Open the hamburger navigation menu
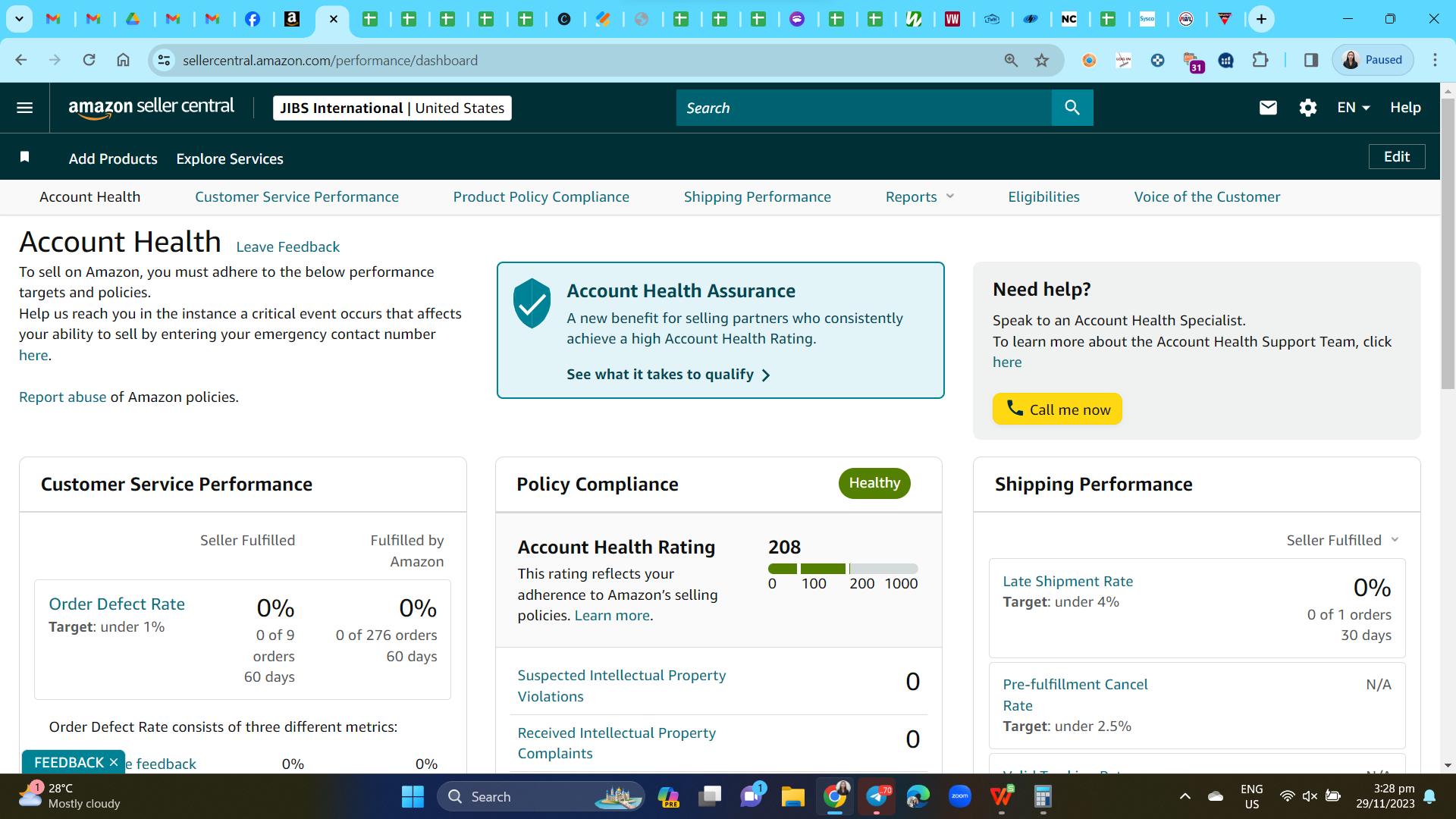The height and width of the screenshot is (819, 1456). click(24, 108)
